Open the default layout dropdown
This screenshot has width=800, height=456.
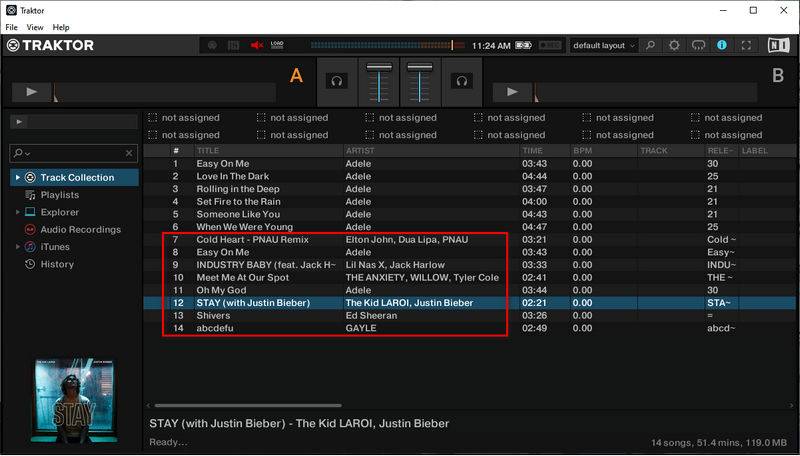tap(603, 45)
